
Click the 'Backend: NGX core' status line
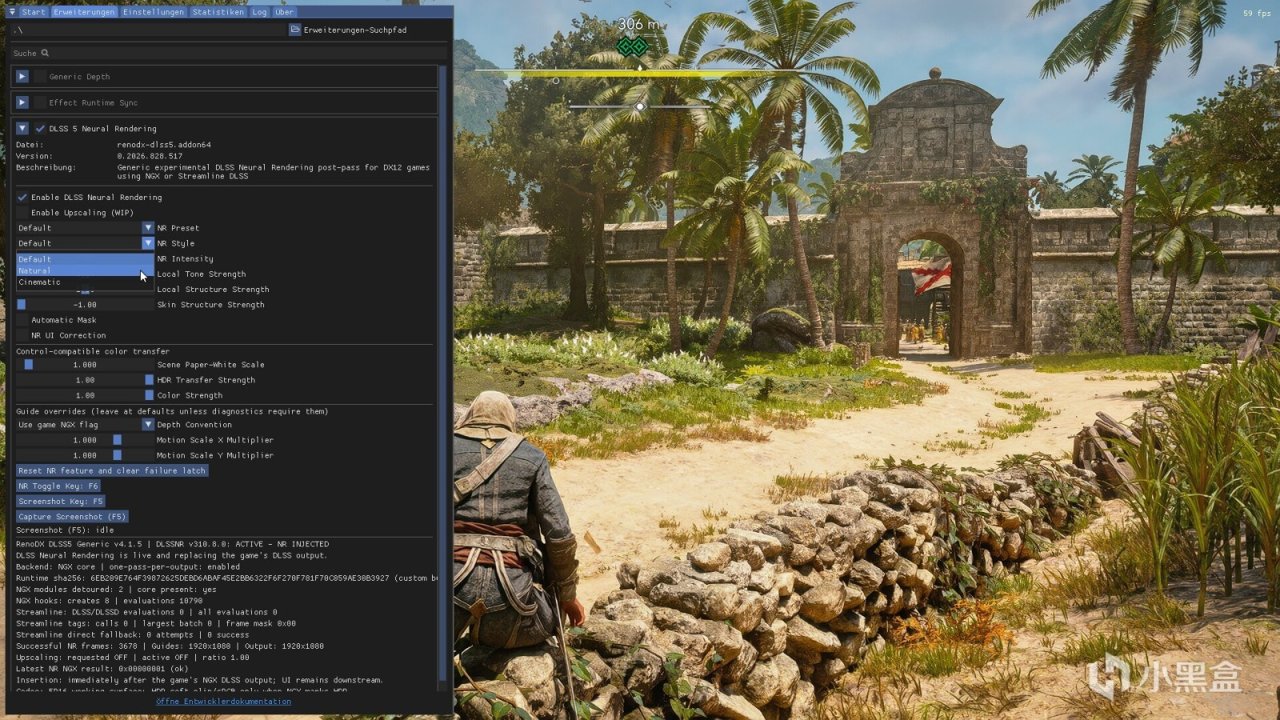point(128,566)
